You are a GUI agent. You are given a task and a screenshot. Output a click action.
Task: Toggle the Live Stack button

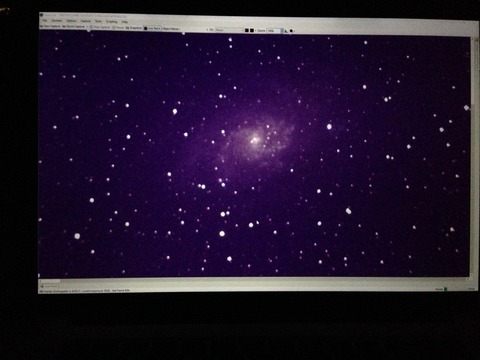tap(153, 28)
